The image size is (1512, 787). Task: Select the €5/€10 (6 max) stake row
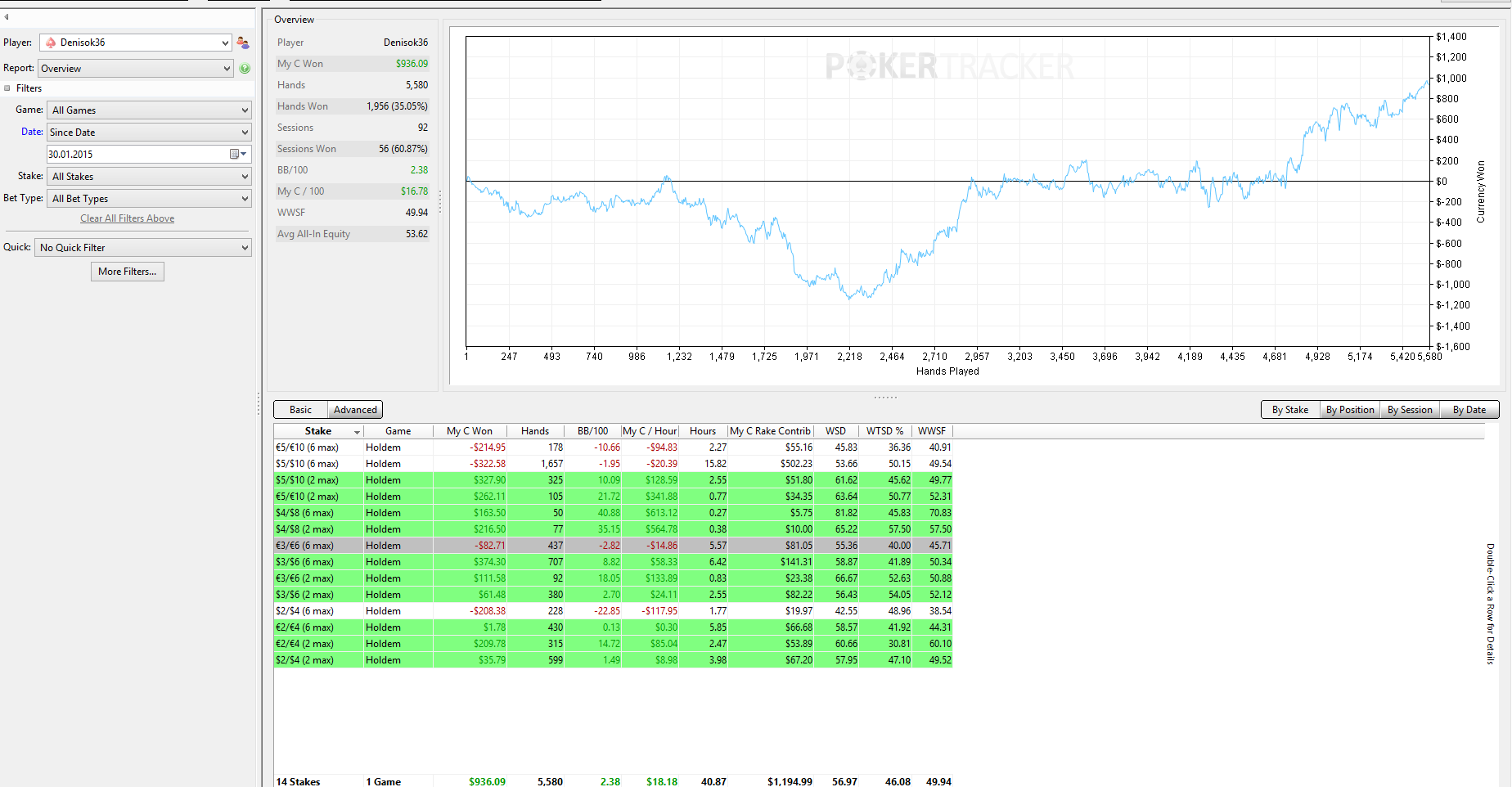point(614,447)
